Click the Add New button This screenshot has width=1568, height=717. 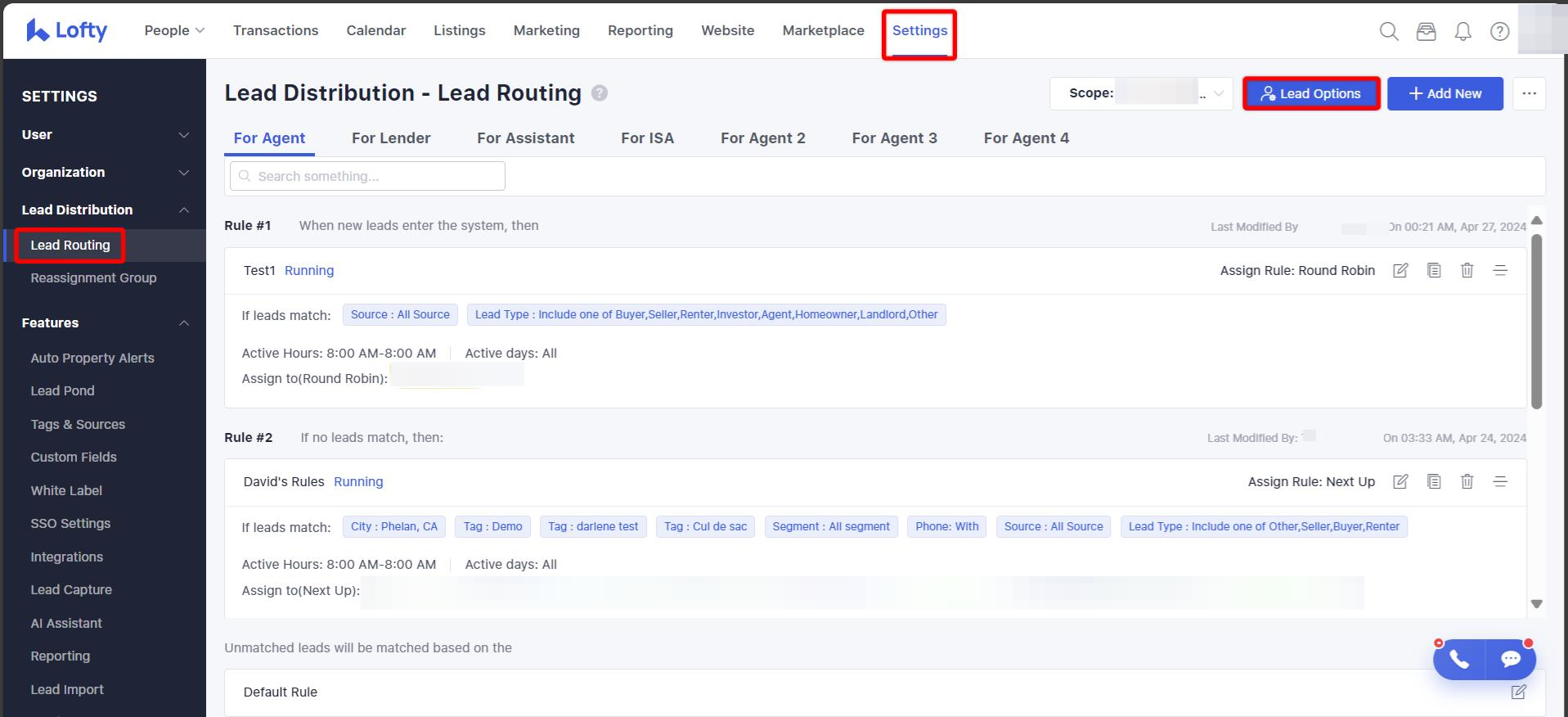tap(1444, 93)
